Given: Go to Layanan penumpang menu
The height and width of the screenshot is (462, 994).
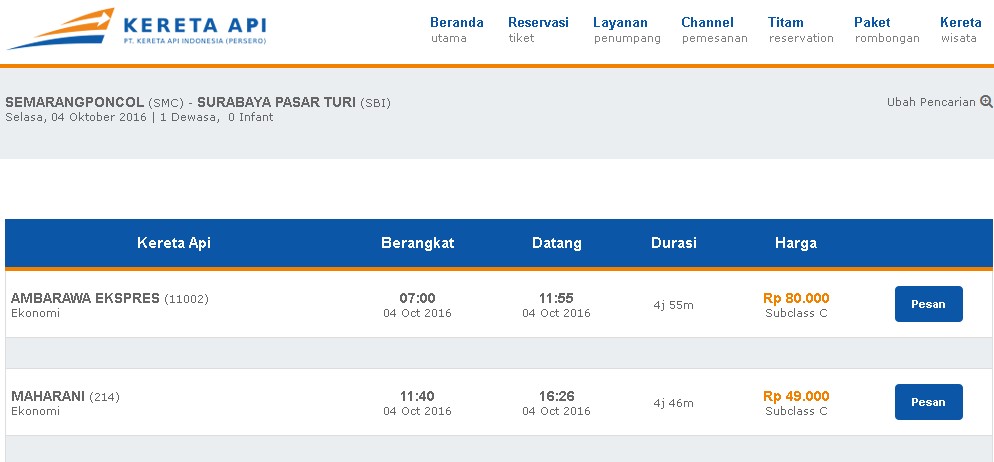Looking at the screenshot, I should pos(627,30).
